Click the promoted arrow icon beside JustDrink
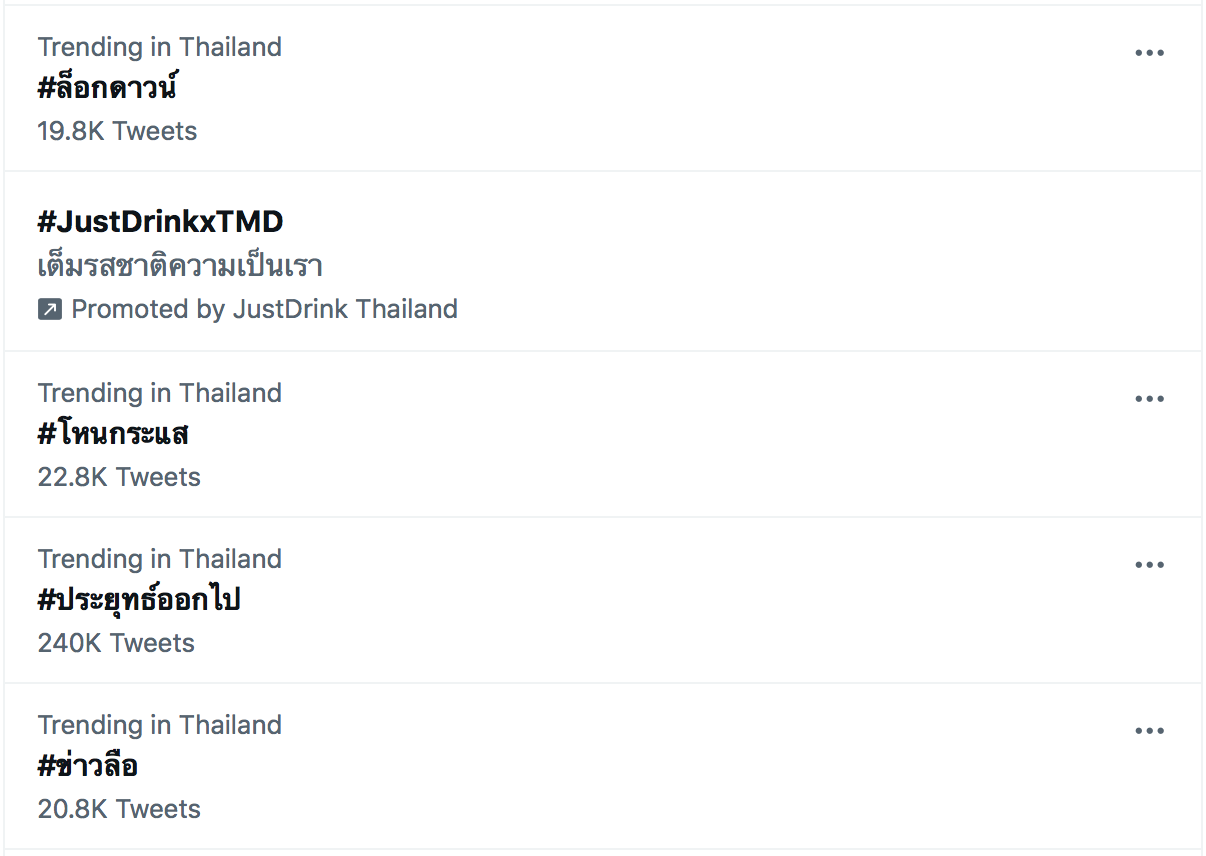Viewport: 1206px width, 856px height. click(x=50, y=310)
